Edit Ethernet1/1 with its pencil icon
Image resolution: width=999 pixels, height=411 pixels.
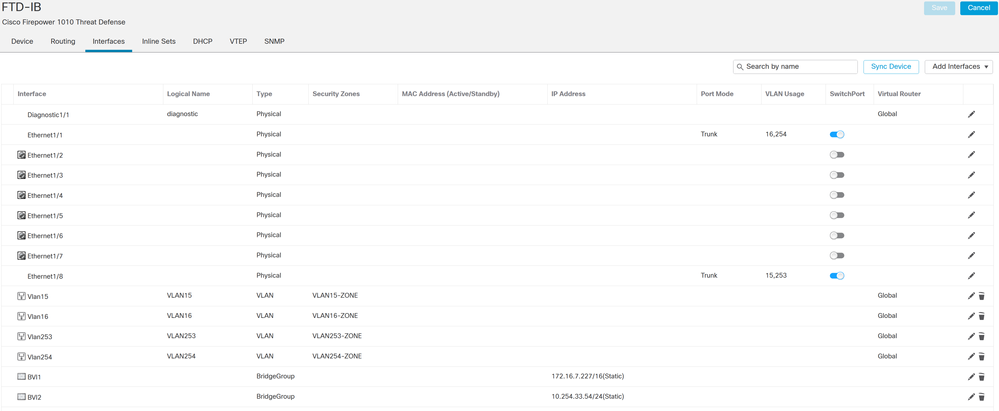point(971,134)
